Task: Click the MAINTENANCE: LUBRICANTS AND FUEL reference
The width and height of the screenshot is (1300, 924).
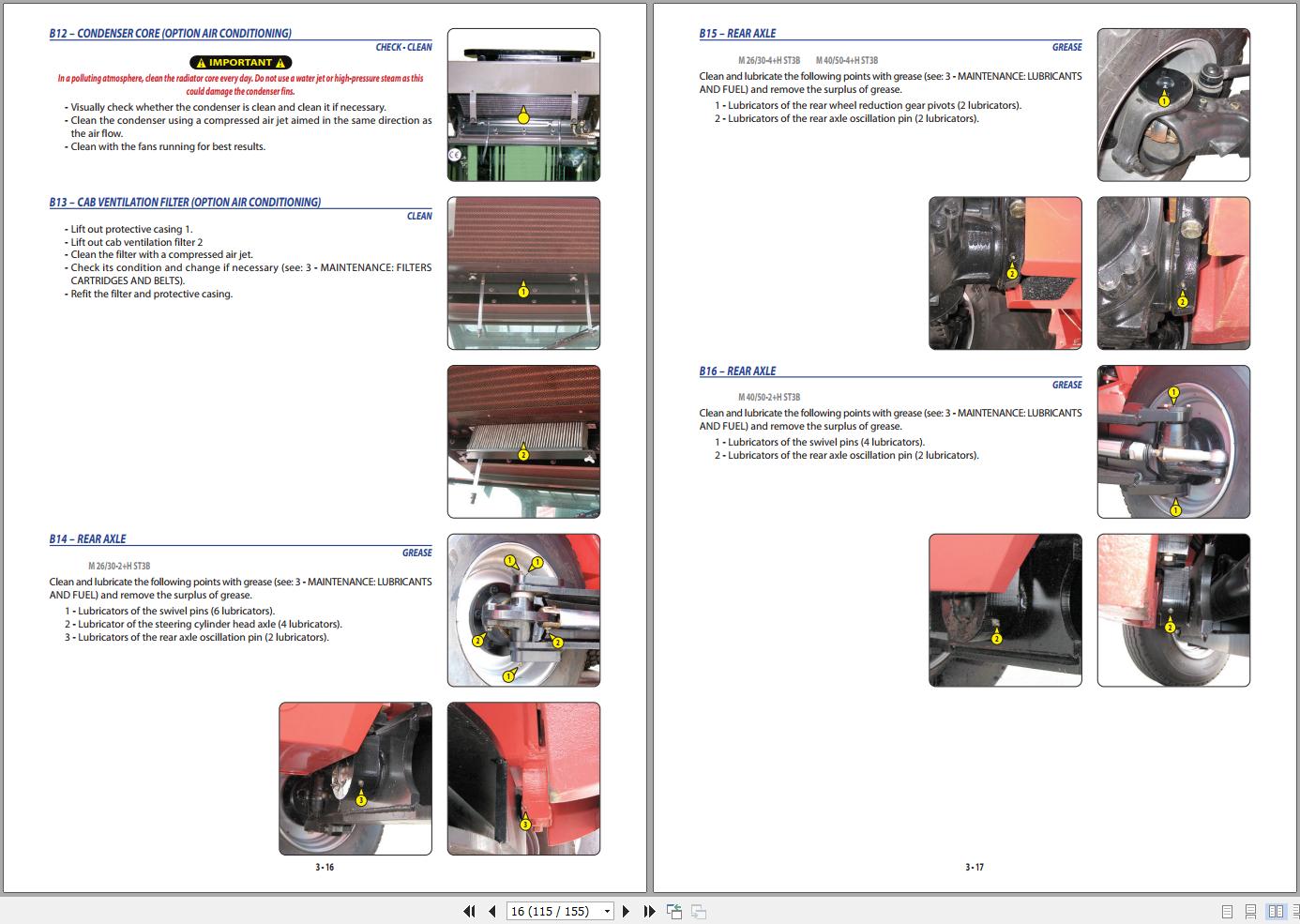Action: pos(366,582)
